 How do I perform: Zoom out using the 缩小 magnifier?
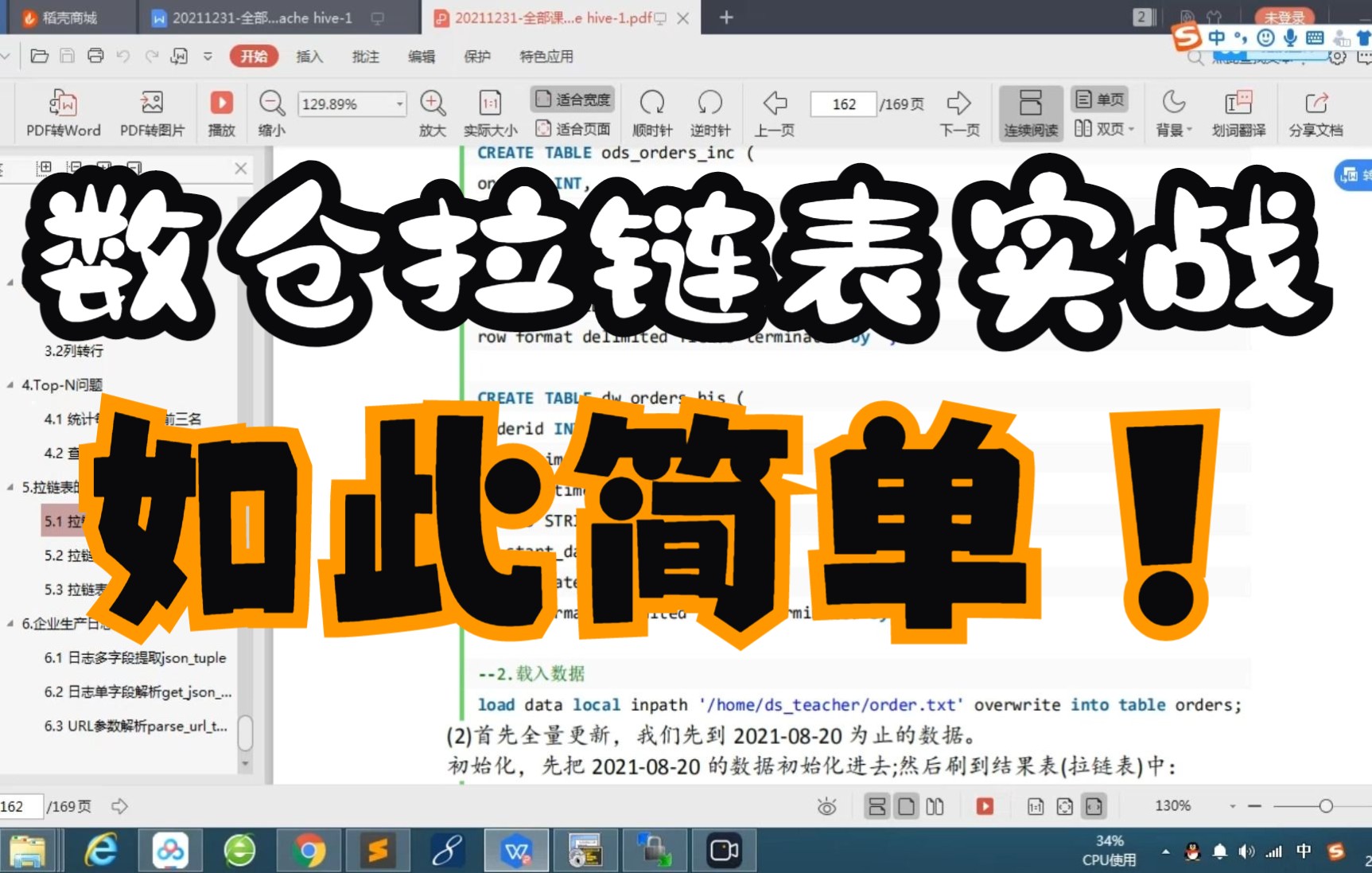271,111
